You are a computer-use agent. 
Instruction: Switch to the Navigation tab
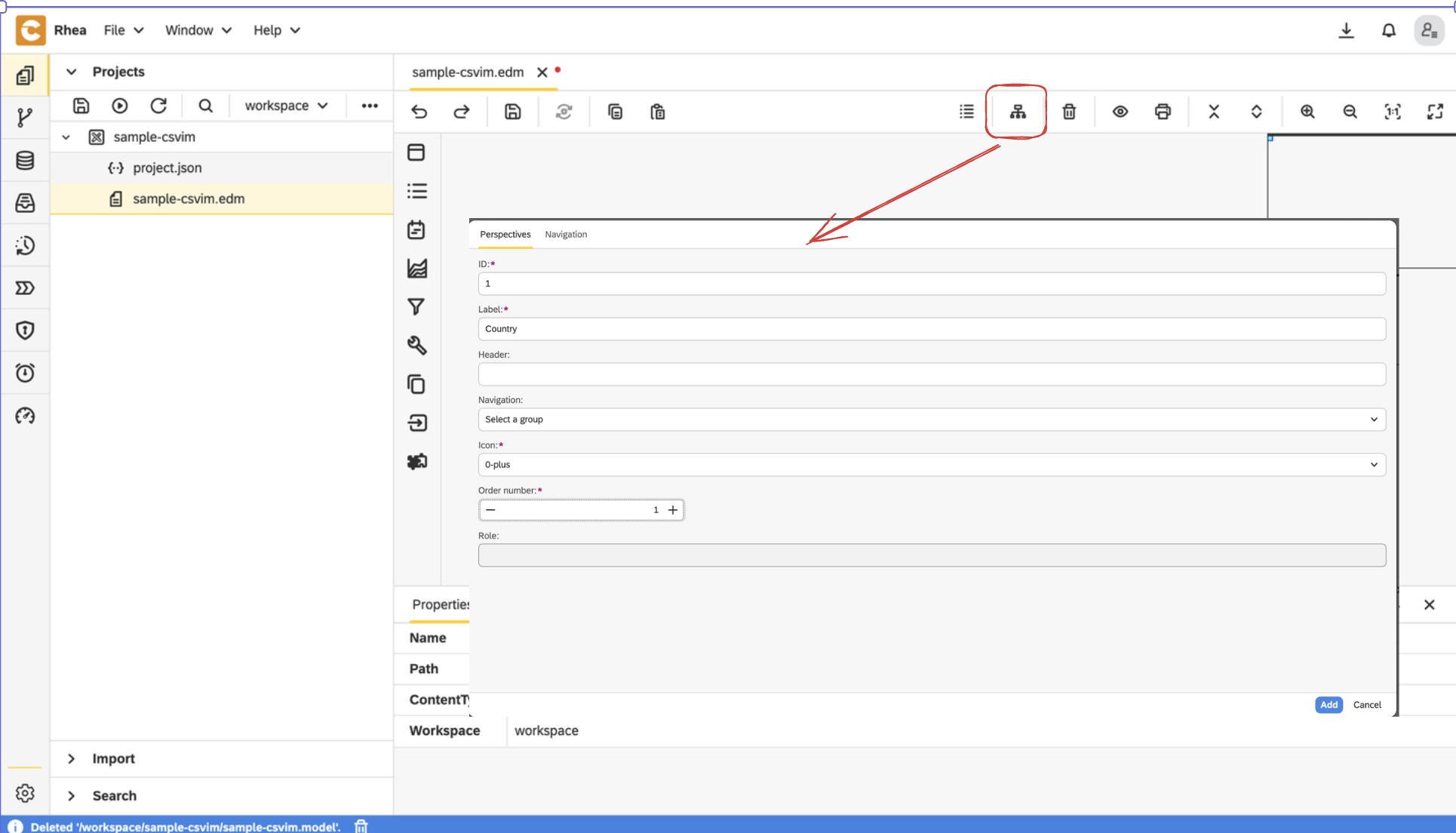[x=566, y=235]
